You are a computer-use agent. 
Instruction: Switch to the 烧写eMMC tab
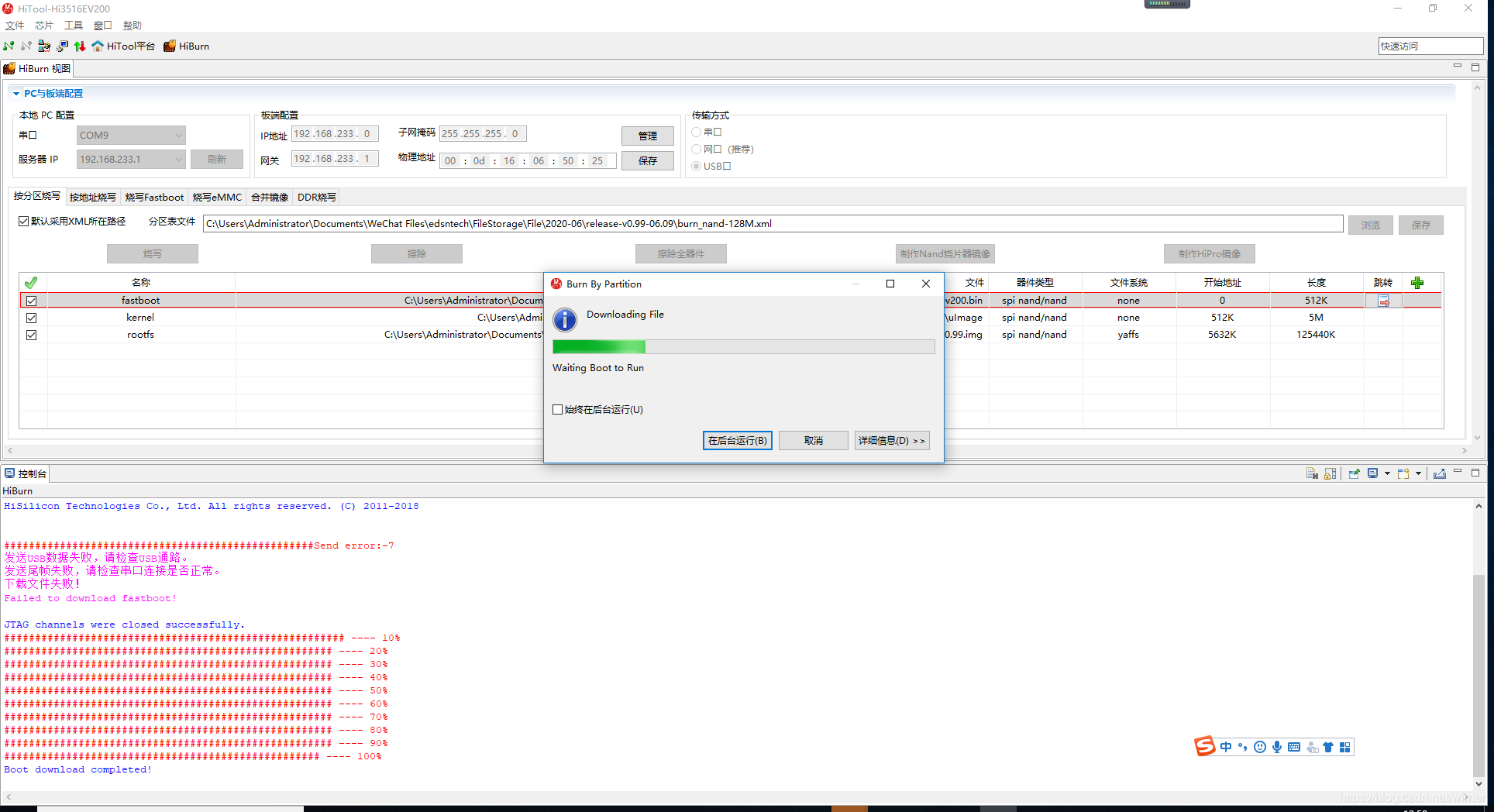click(218, 198)
